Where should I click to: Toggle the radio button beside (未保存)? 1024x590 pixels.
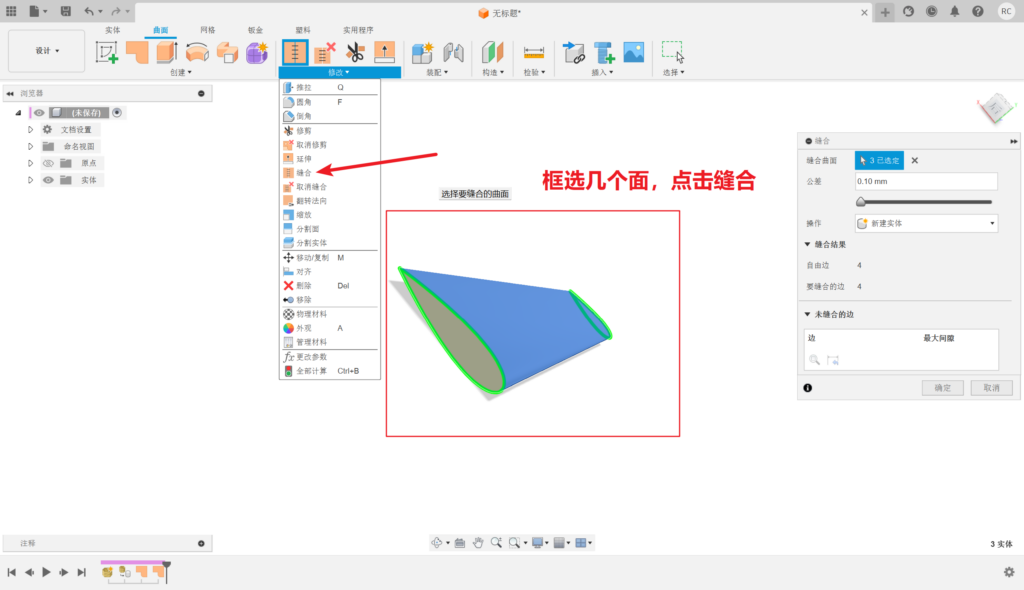[117, 113]
